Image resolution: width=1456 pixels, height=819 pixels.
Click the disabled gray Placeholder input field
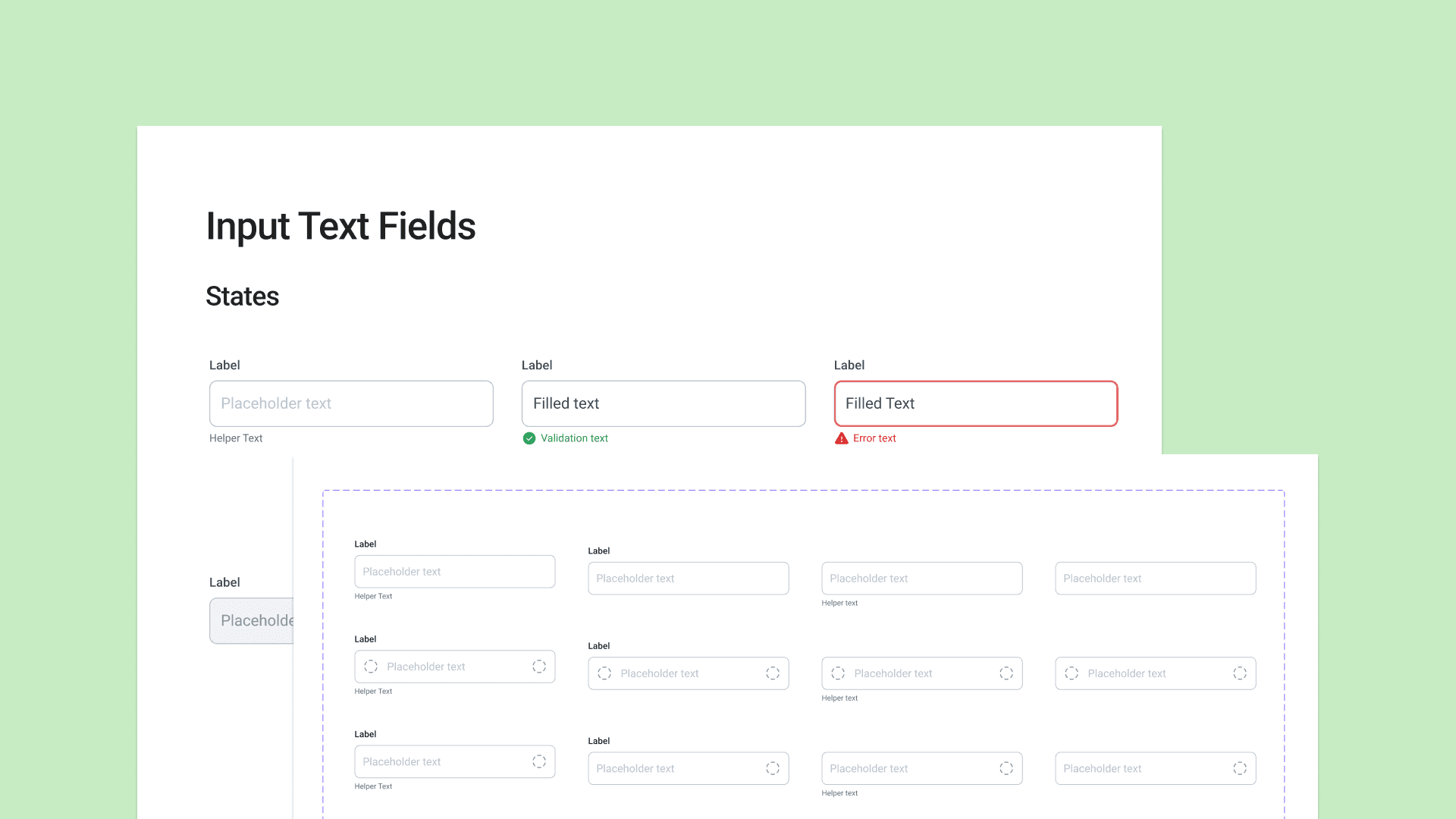[252, 621]
